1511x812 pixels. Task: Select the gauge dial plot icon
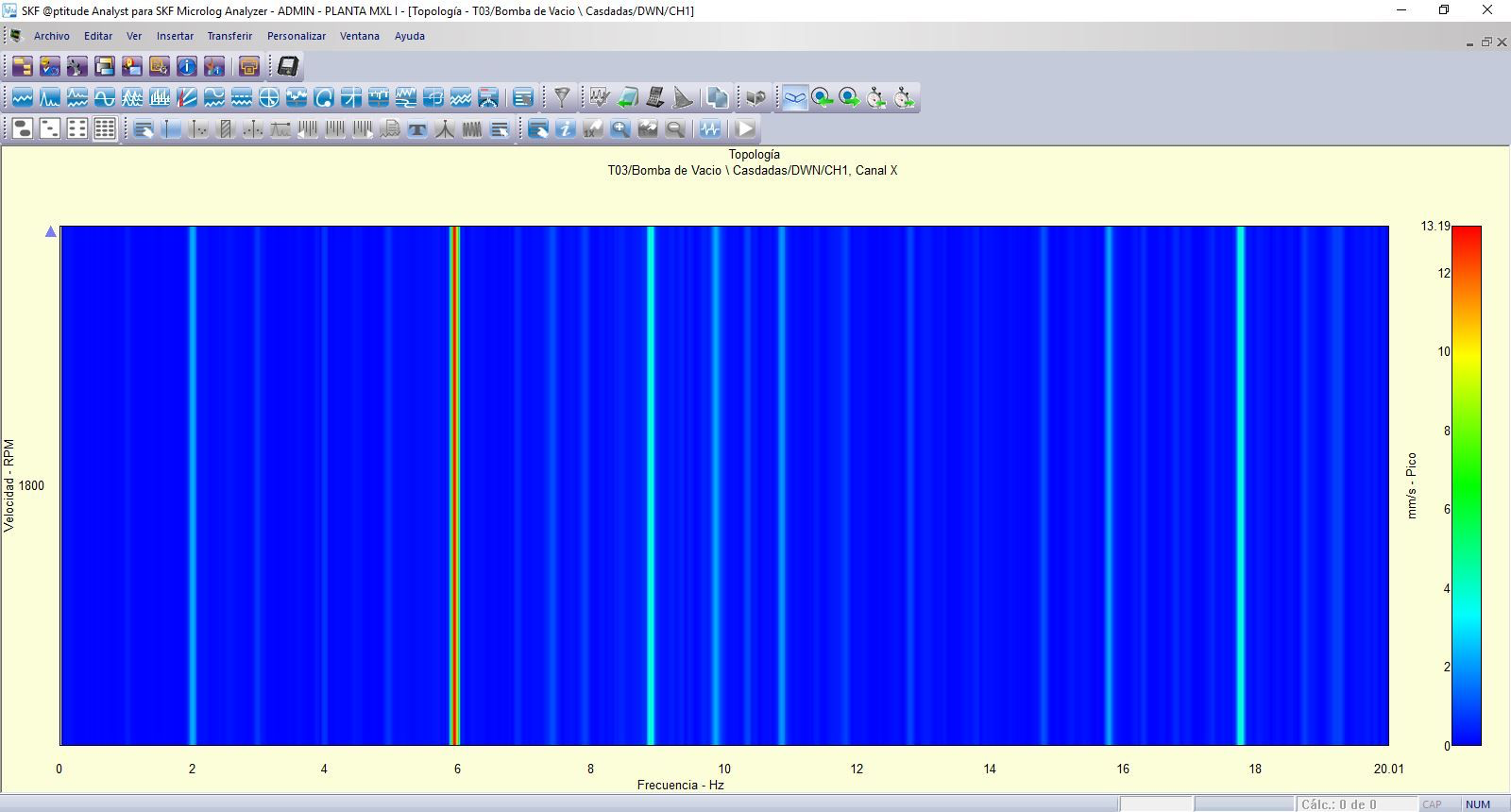(x=488, y=97)
